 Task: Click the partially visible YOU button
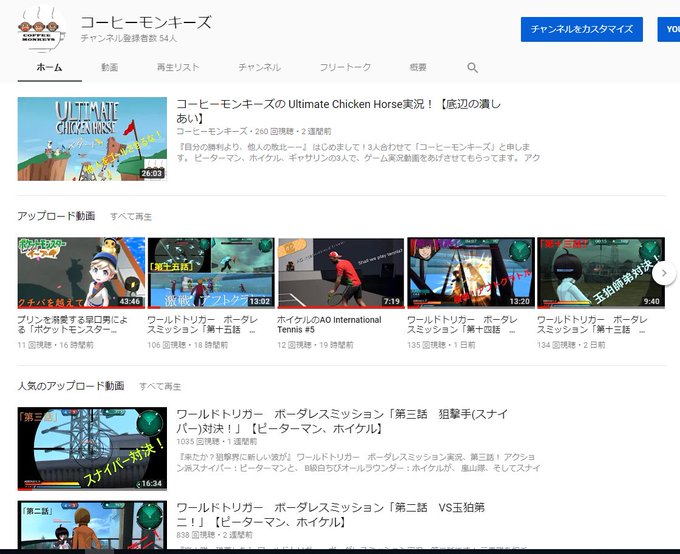[x=669, y=30]
